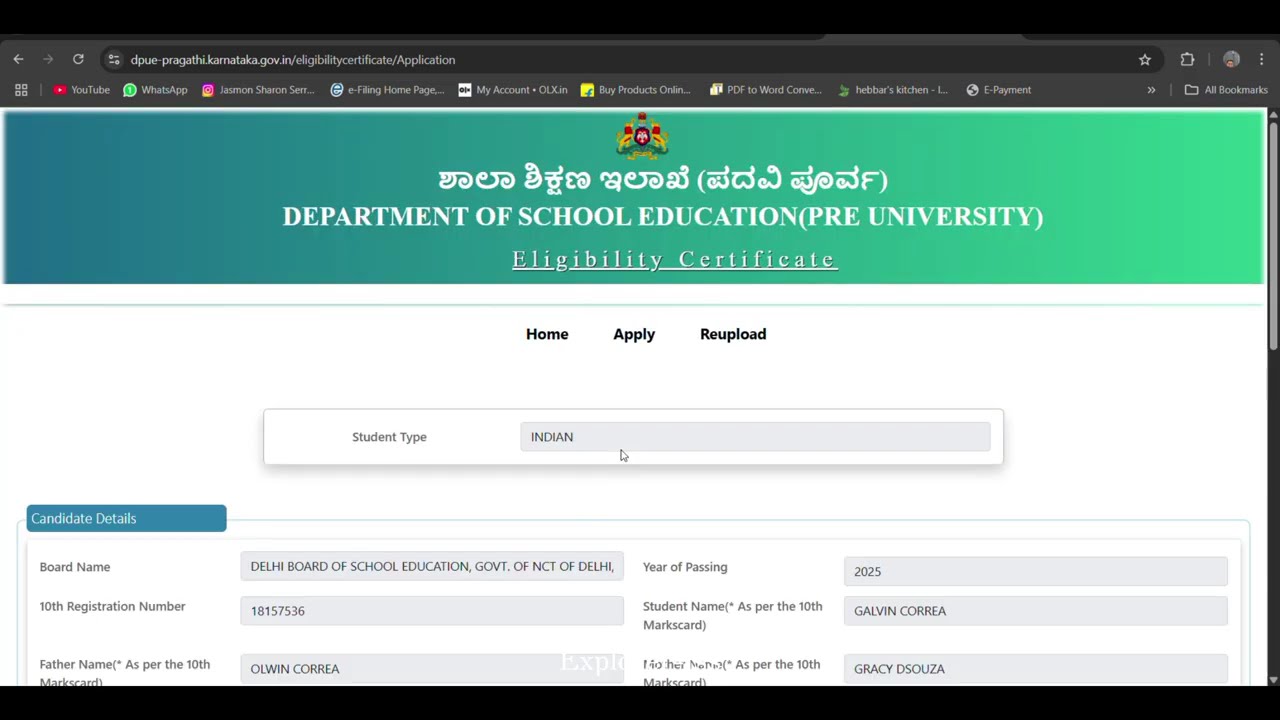Viewport: 1280px width, 720px height.
Task: Click the Eligibility Certificate heading
Action: click(674, 260)
